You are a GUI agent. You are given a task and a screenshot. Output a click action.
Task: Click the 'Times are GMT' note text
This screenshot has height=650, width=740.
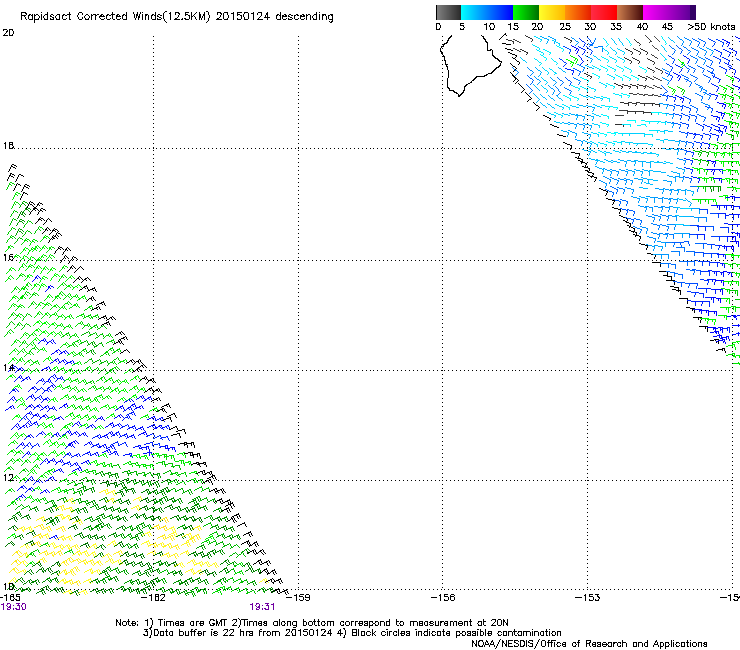click(x=191, y=623)
